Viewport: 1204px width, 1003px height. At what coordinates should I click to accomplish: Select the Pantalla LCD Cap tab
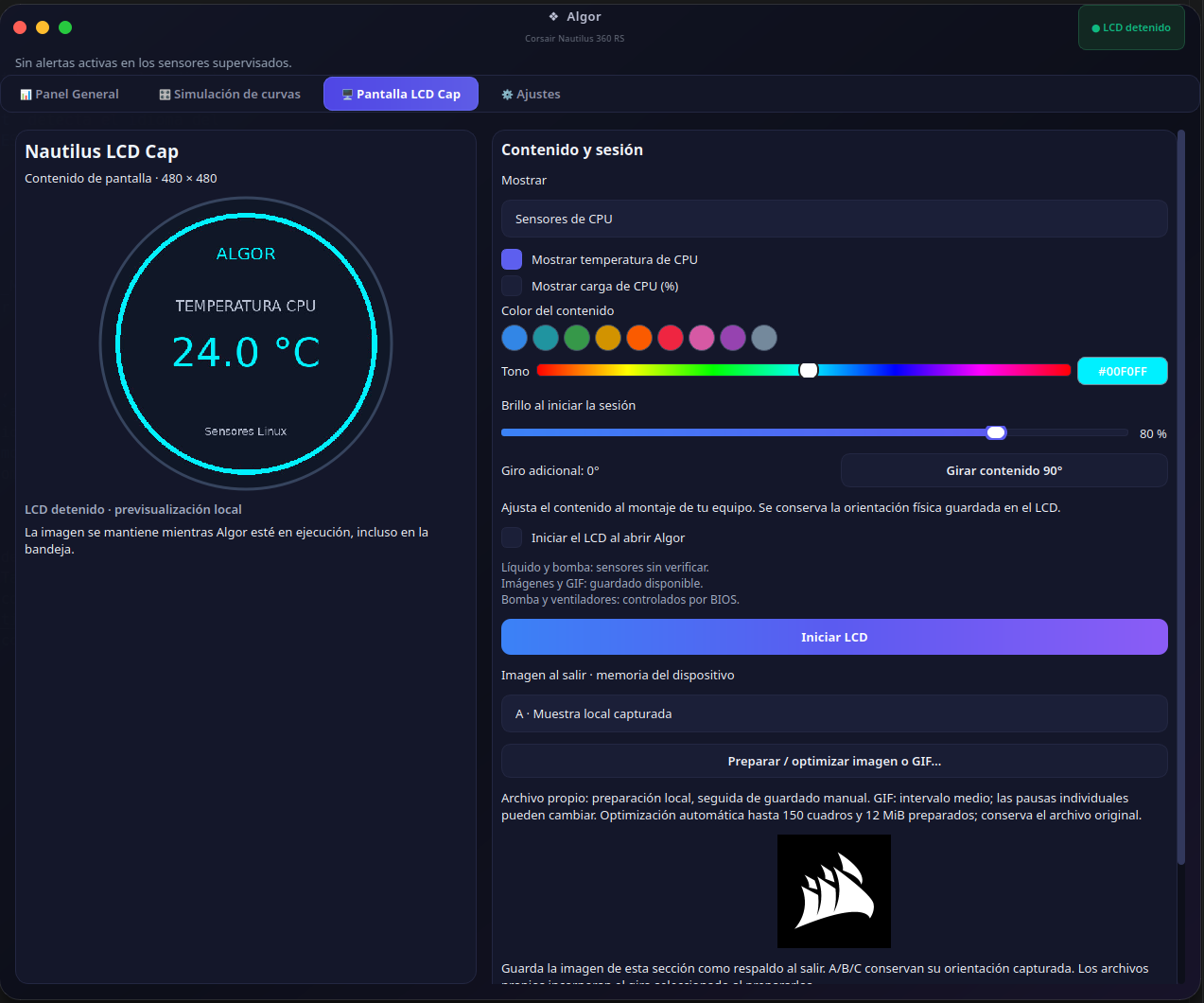[x=401, y=94]
